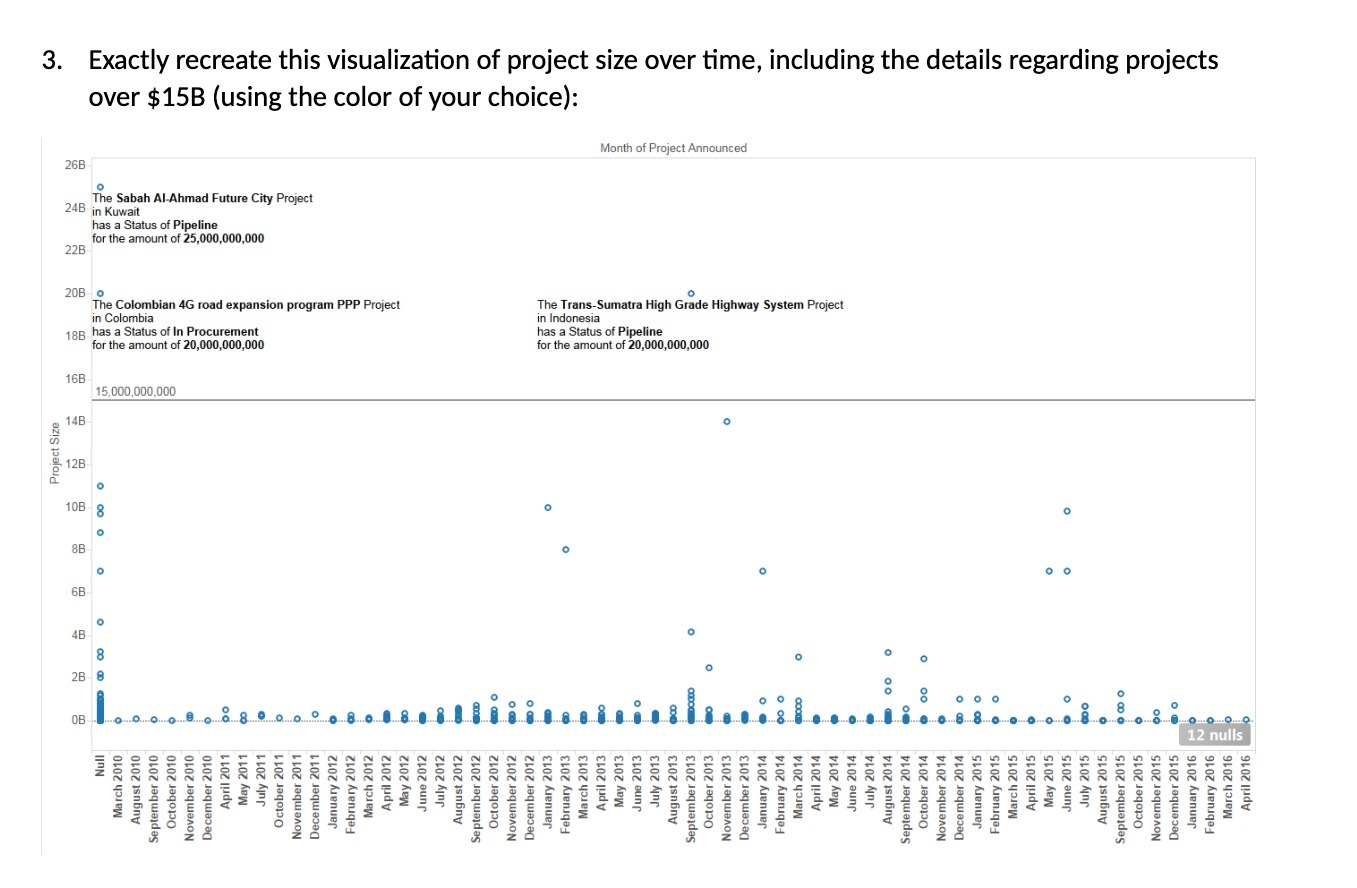1357x888 pixels.
Task: Click the gray '12 nulls' indicator badge
Action: point(1214,735)
